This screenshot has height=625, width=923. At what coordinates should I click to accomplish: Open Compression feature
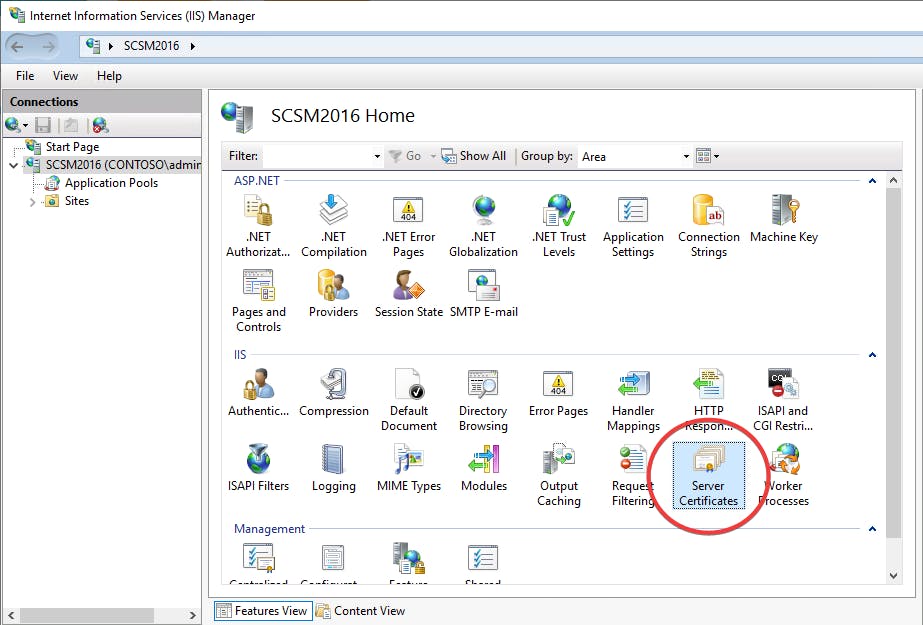pos(334,393)
